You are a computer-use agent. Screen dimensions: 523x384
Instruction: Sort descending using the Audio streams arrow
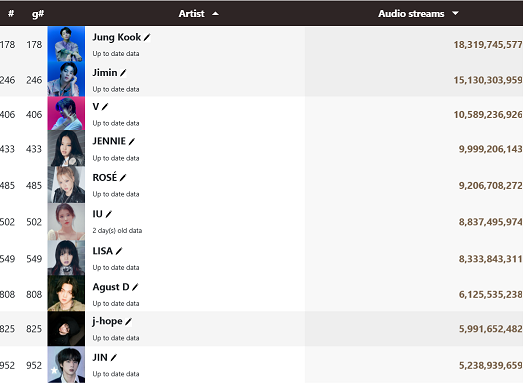[x=455, y=13]
